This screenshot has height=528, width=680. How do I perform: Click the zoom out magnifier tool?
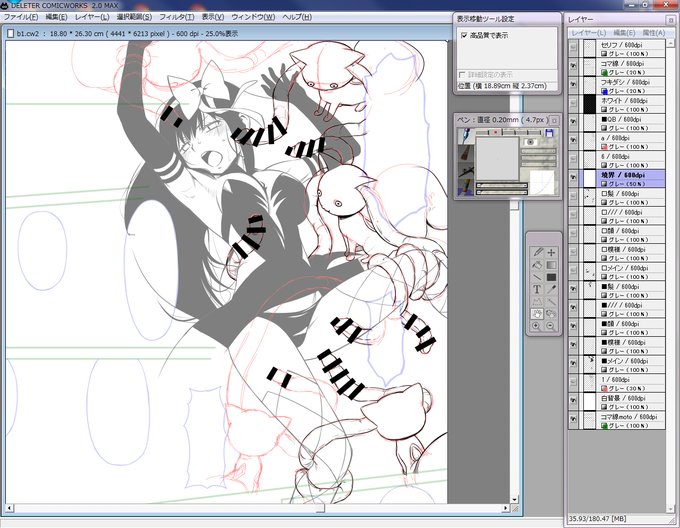[x=551, y=326]
